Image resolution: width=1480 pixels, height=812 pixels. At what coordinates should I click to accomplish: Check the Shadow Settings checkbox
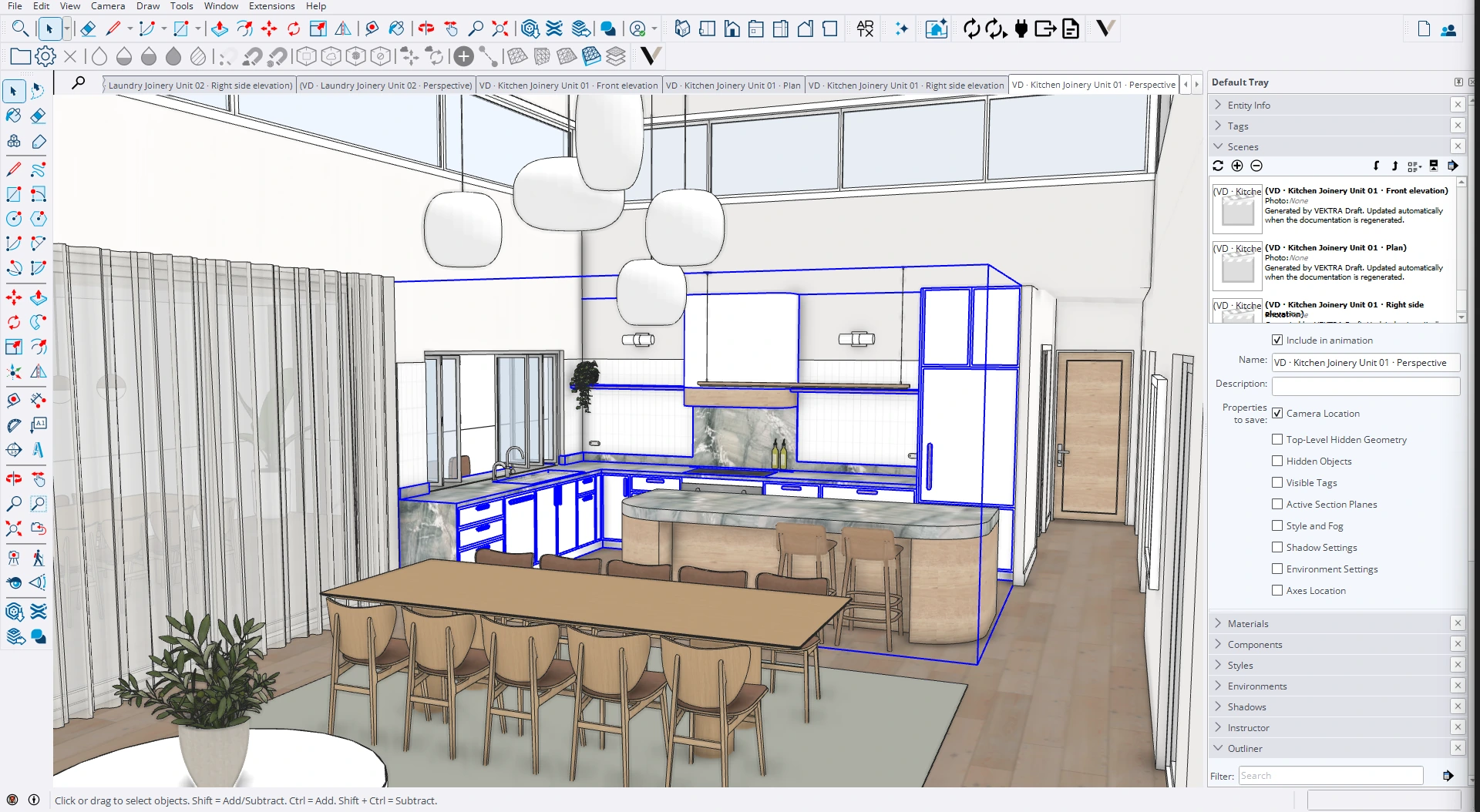(1277, 547)
